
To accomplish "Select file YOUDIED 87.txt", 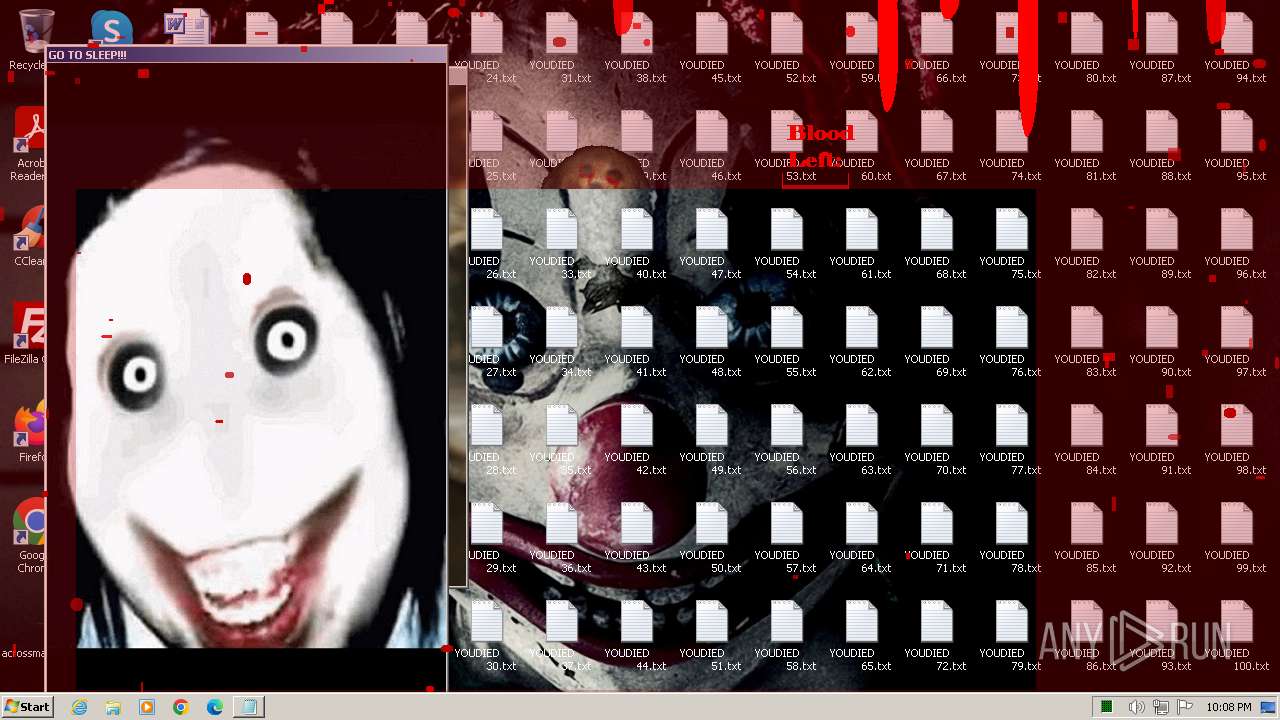I will coord(1161,48).
